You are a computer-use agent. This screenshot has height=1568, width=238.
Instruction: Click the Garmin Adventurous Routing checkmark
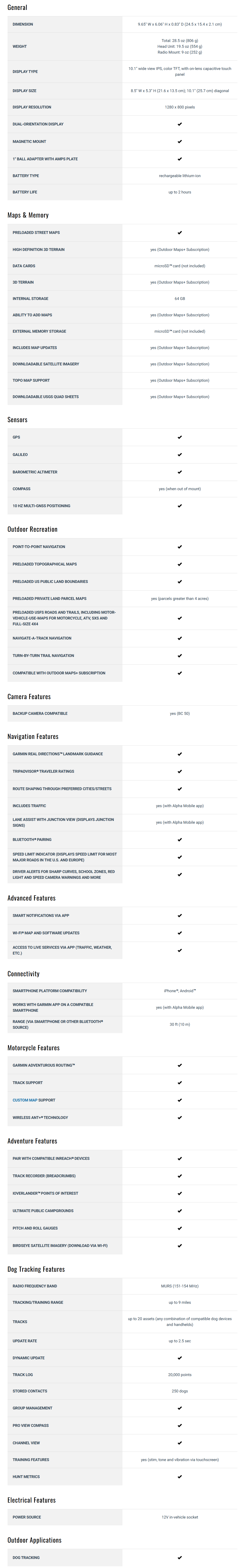pos(179,1065)
